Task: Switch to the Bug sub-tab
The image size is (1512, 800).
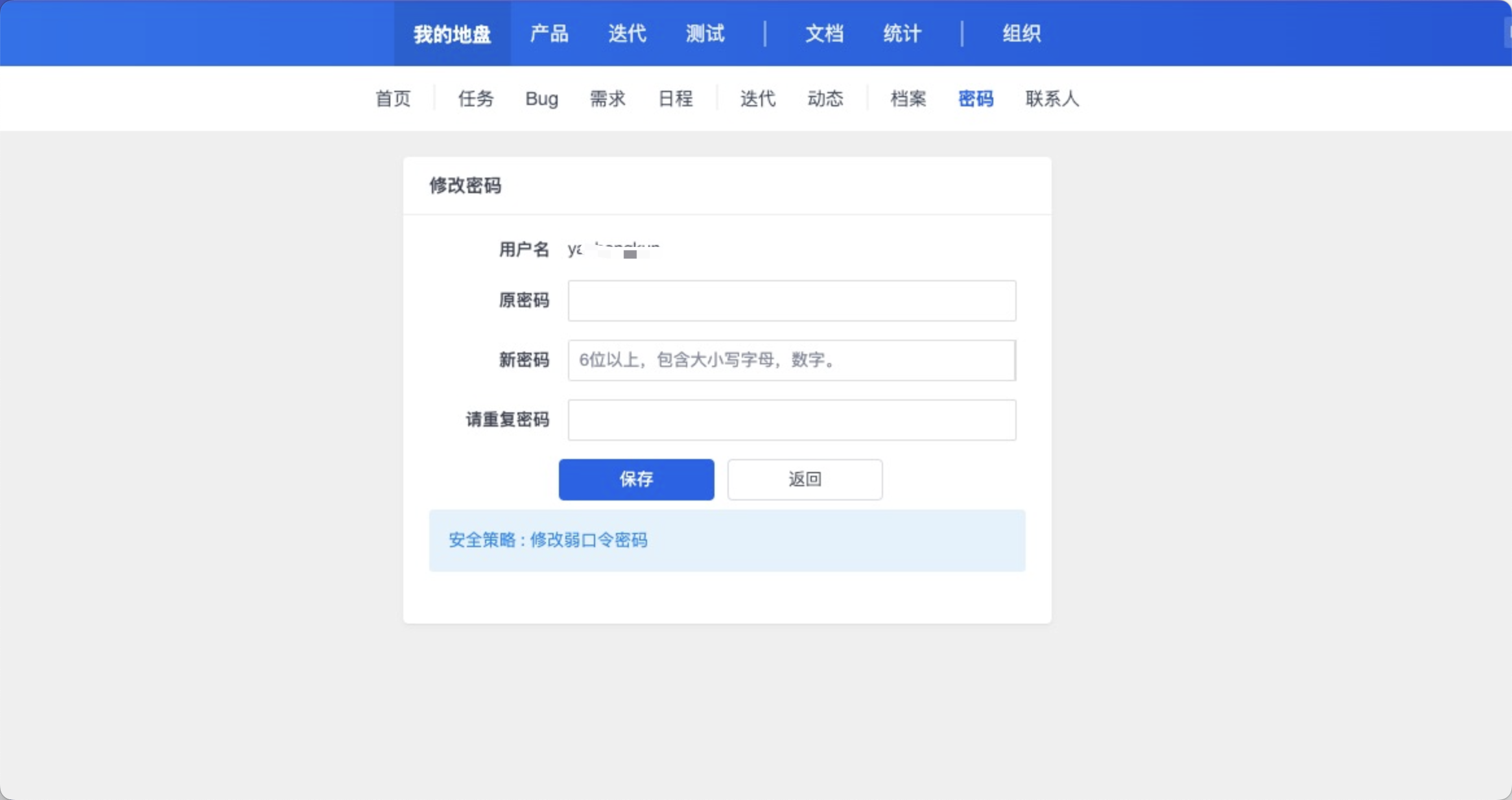Action: click(541, 99)
